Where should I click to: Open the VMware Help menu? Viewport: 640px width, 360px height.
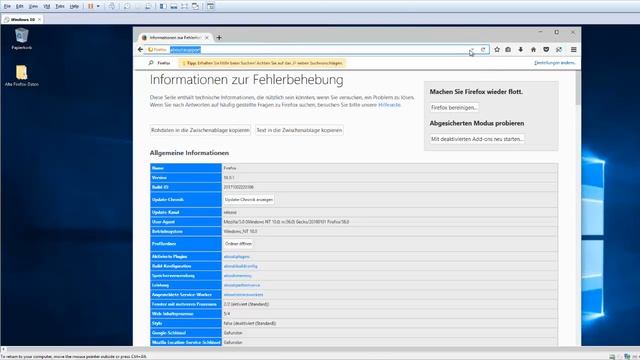pos(74,7)
